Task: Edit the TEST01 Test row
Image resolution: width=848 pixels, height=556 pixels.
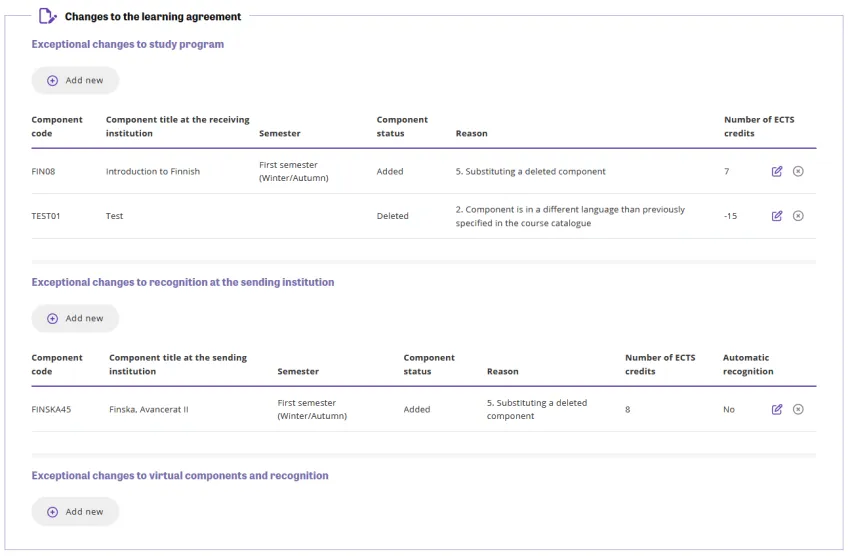Action: tap(777, 216)
